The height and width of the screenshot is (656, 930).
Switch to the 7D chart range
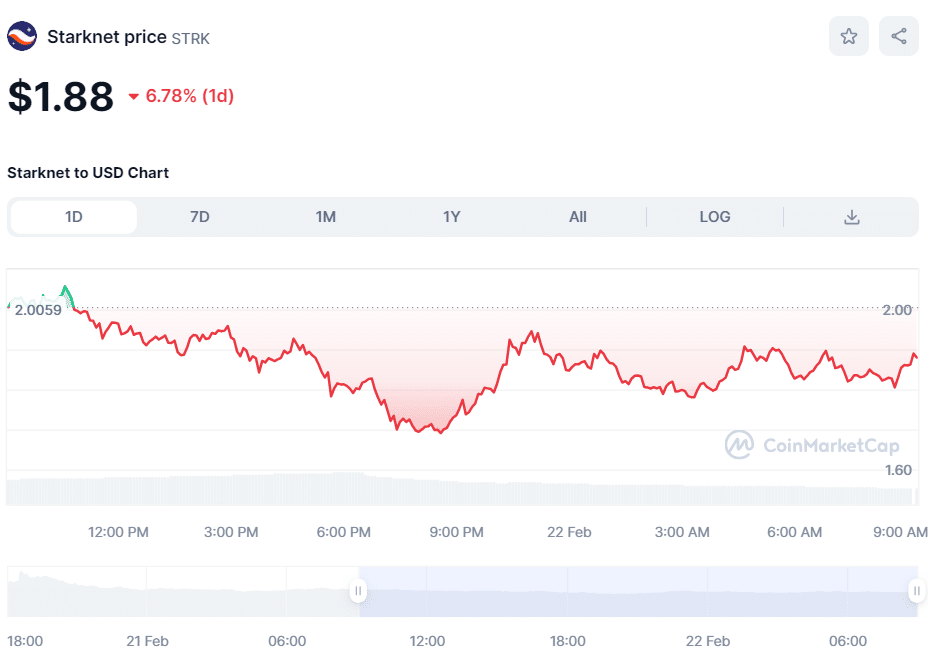coord(200,217)
